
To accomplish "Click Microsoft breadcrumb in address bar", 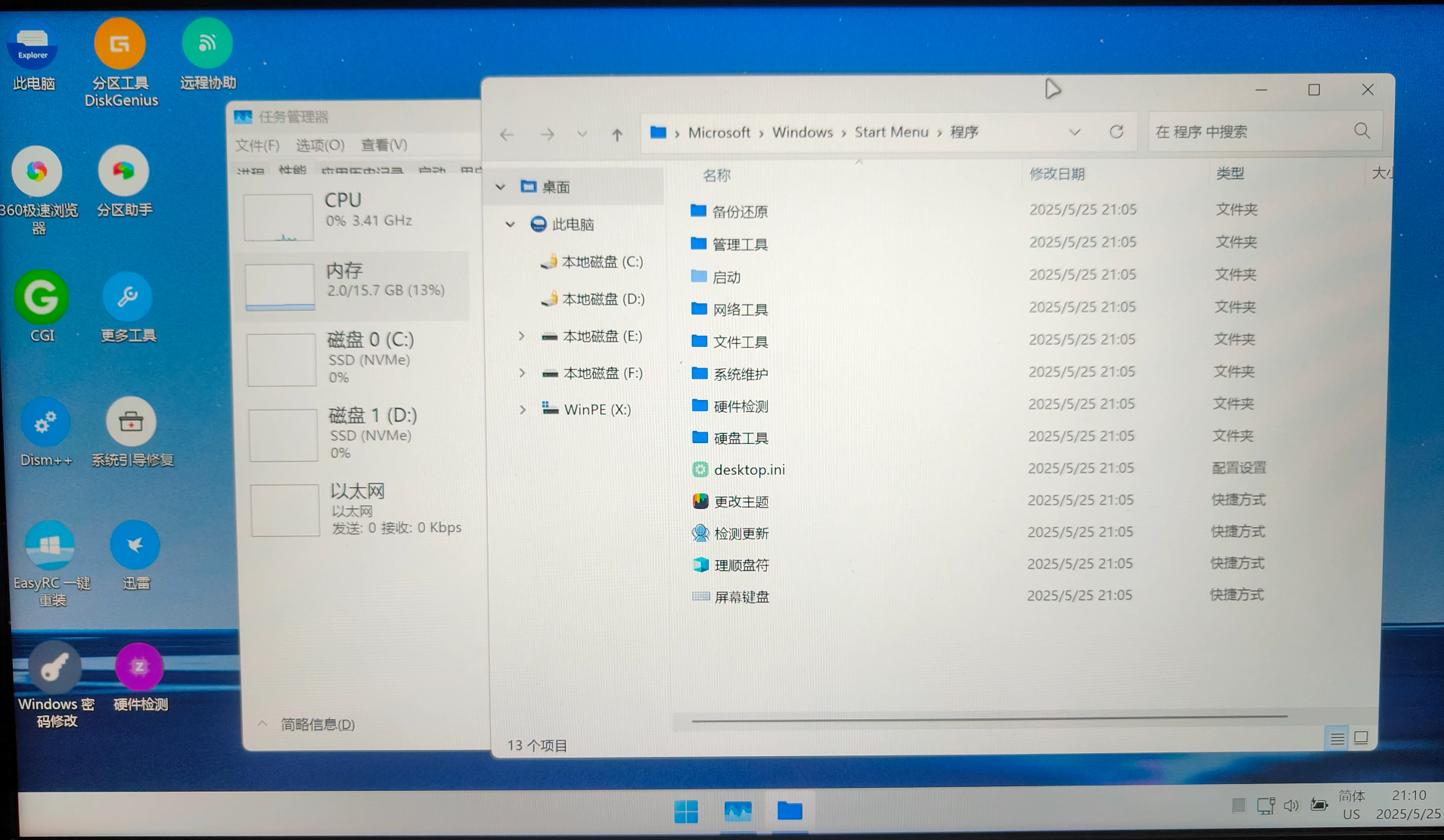I will pyautogui.click(x=719, y=132).
